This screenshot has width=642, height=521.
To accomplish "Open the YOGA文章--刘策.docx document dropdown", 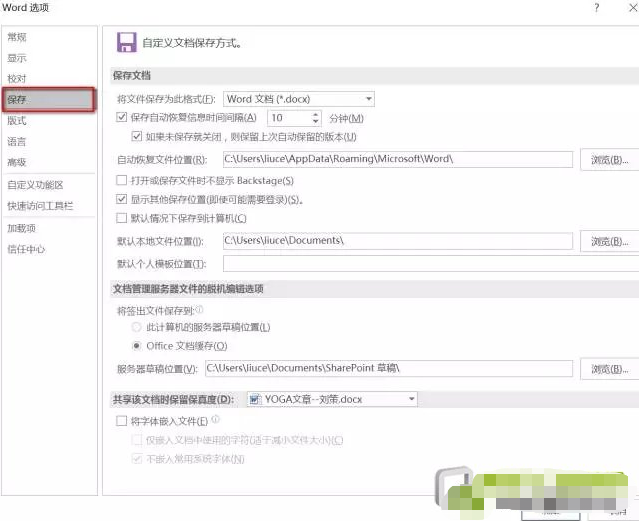I will click(x=332, y=399).
